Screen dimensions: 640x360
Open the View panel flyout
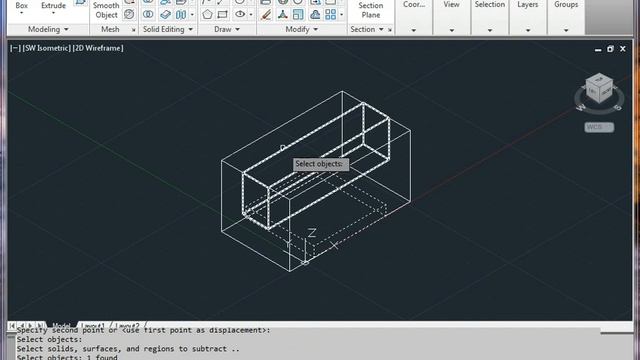(451, 30)
